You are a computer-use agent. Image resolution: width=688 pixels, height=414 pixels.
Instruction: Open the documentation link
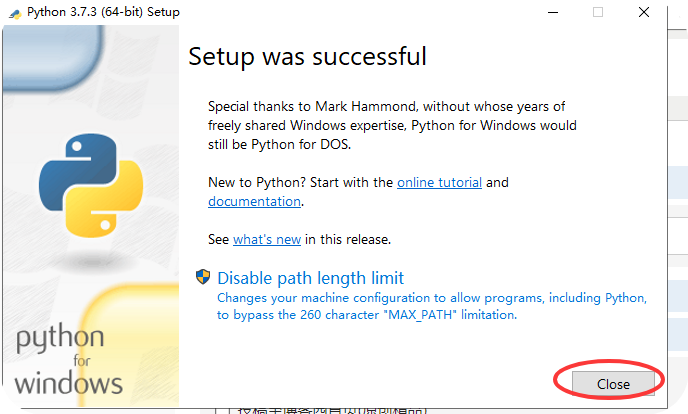point(254,201)
